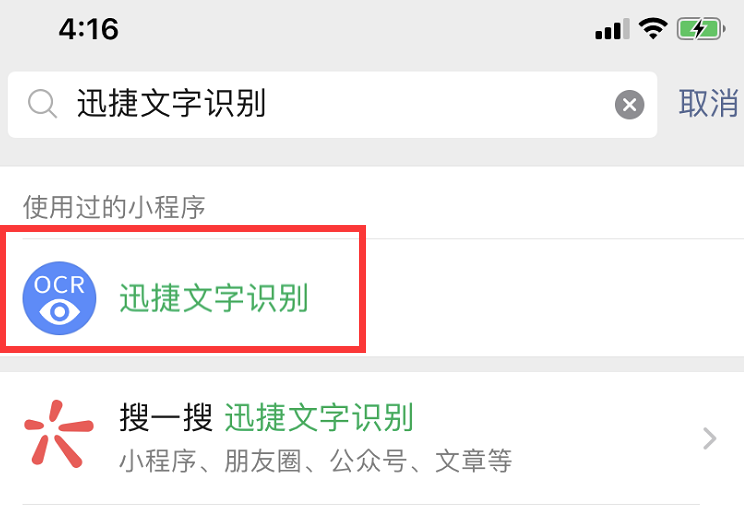Viewport: 744px width, 505px height.
Task: Open the green 迅捷文字识别 mini program name
Action: point(214,298)
